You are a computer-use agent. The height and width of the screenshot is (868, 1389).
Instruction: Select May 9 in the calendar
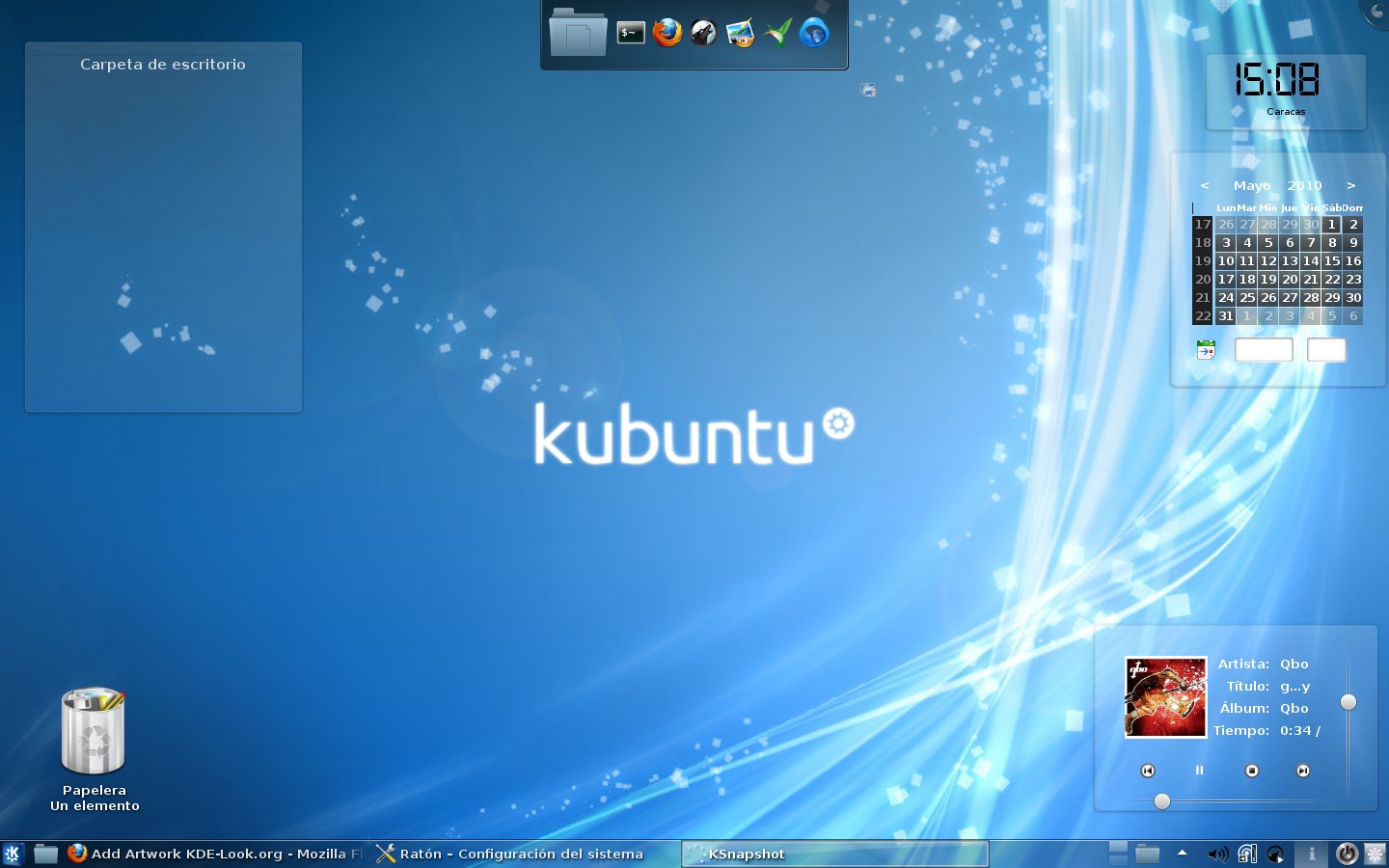point(1353,242)
